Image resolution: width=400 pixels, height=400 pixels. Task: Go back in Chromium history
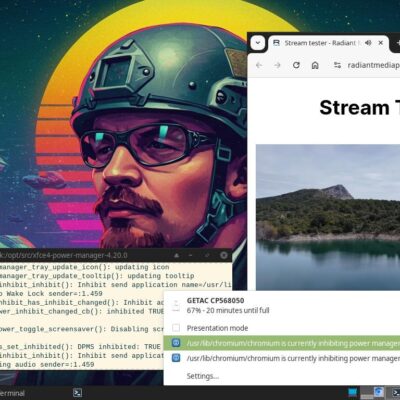[259, 65]
